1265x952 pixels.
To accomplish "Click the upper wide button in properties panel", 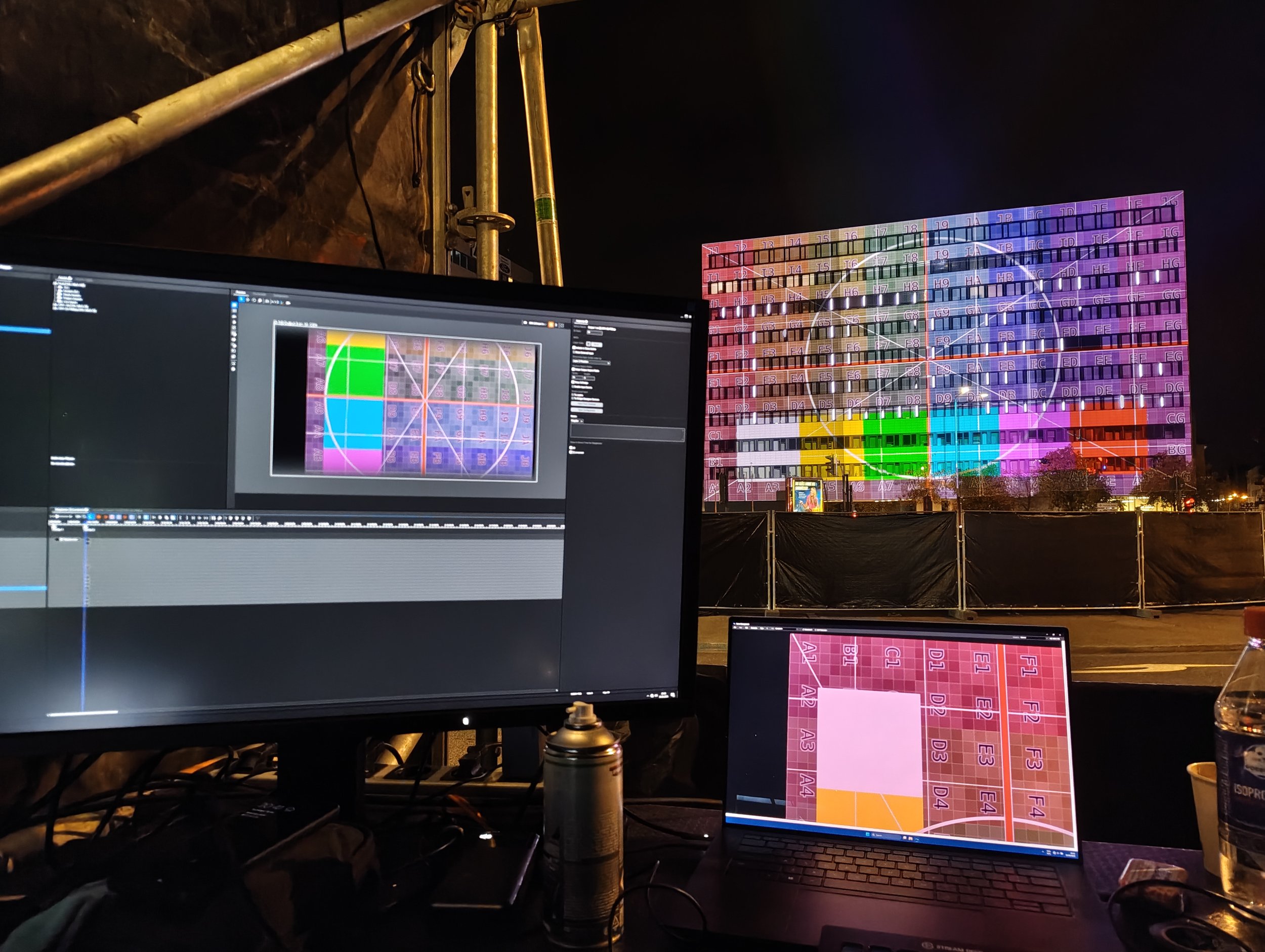I will (587, 404).
